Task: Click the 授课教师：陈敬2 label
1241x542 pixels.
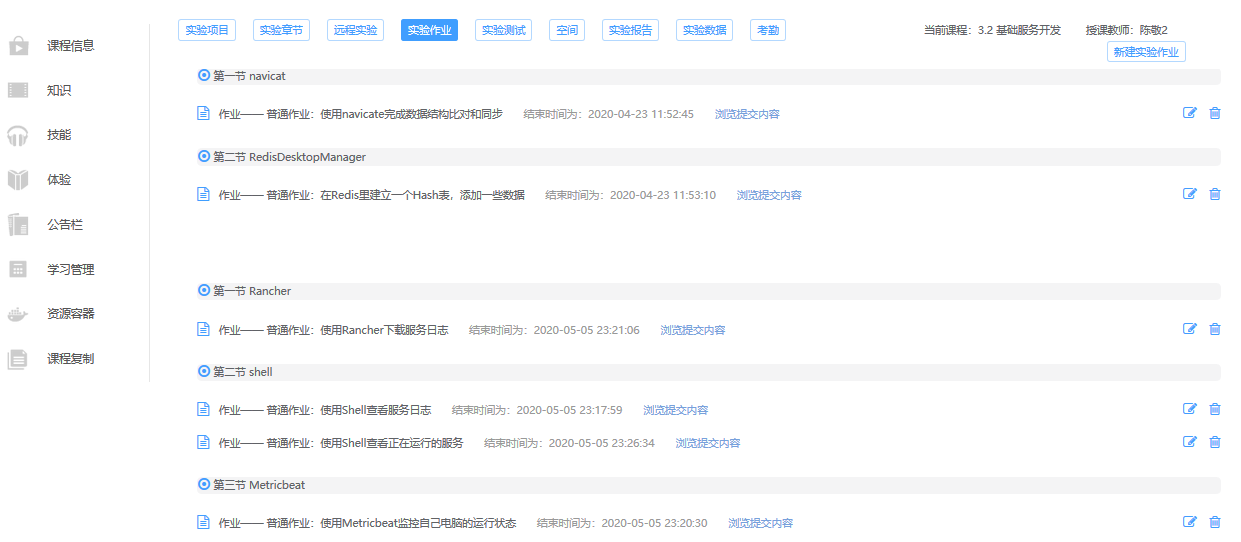Action: click(x=1127, y=30)
